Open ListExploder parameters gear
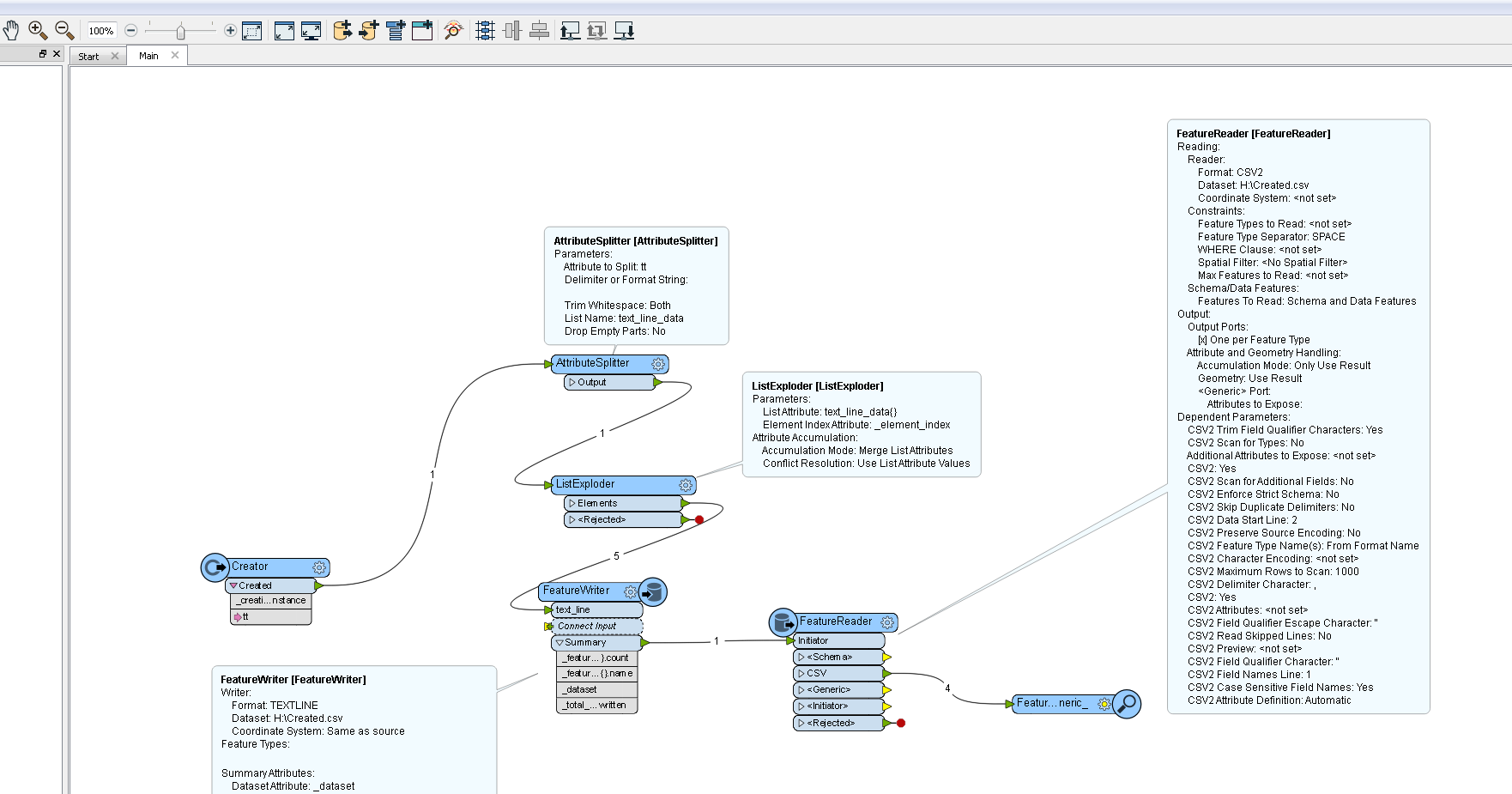The width and height of the screenshot is (1512, 794). [x=686, y=485]
